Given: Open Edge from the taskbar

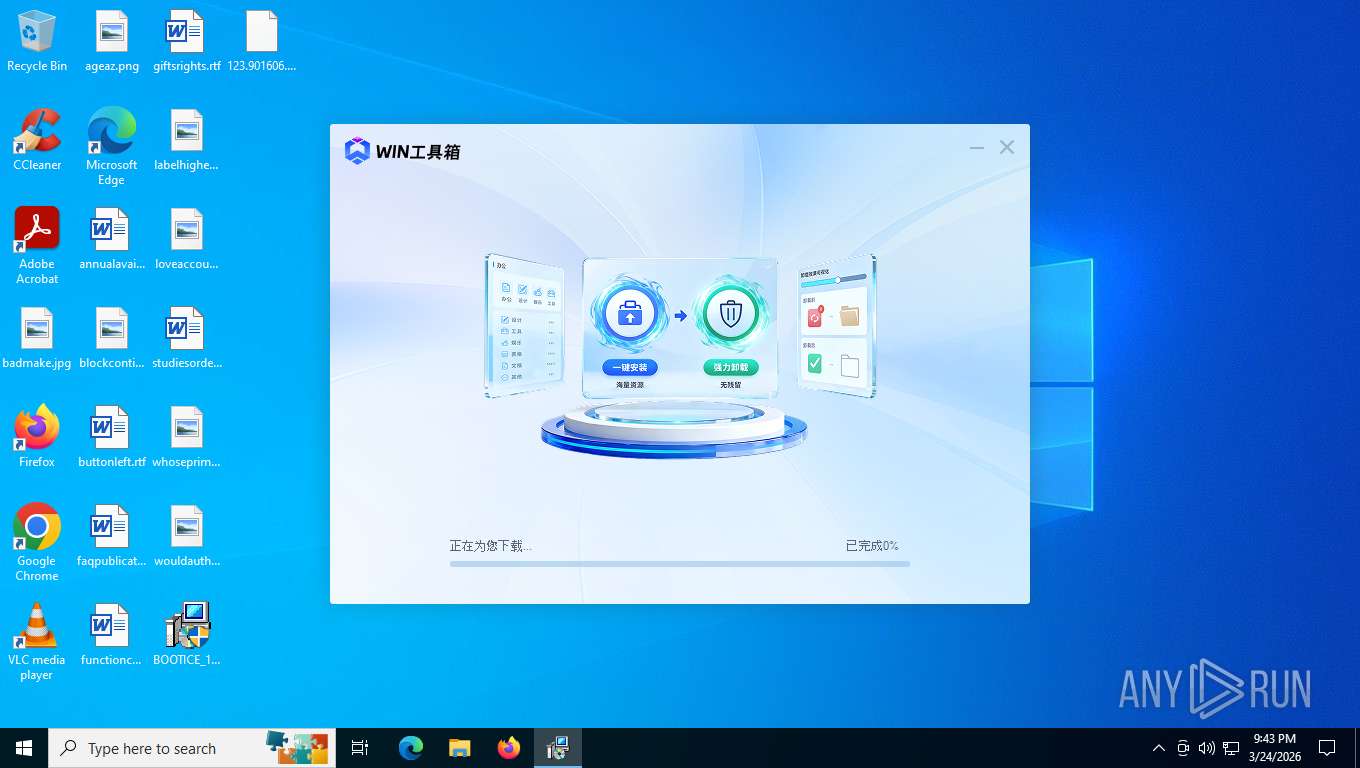Looking at the screenshot, I should coord(411,748).
